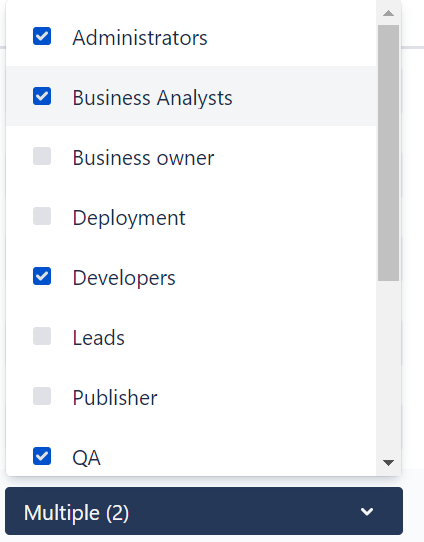Choose the Business Analysts option label
Viewport: 424px width, 542px height.
click(x=152, y=97)
